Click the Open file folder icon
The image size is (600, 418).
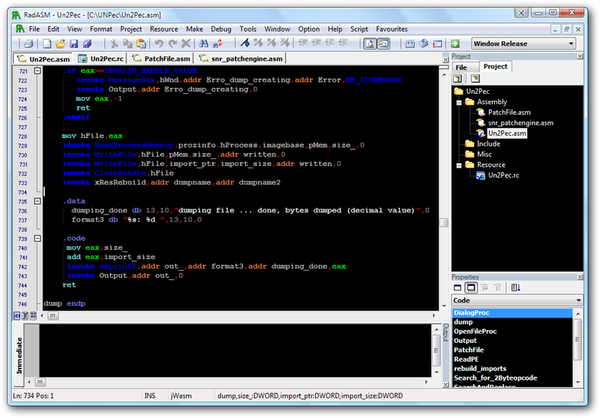(x=60, y=44)
